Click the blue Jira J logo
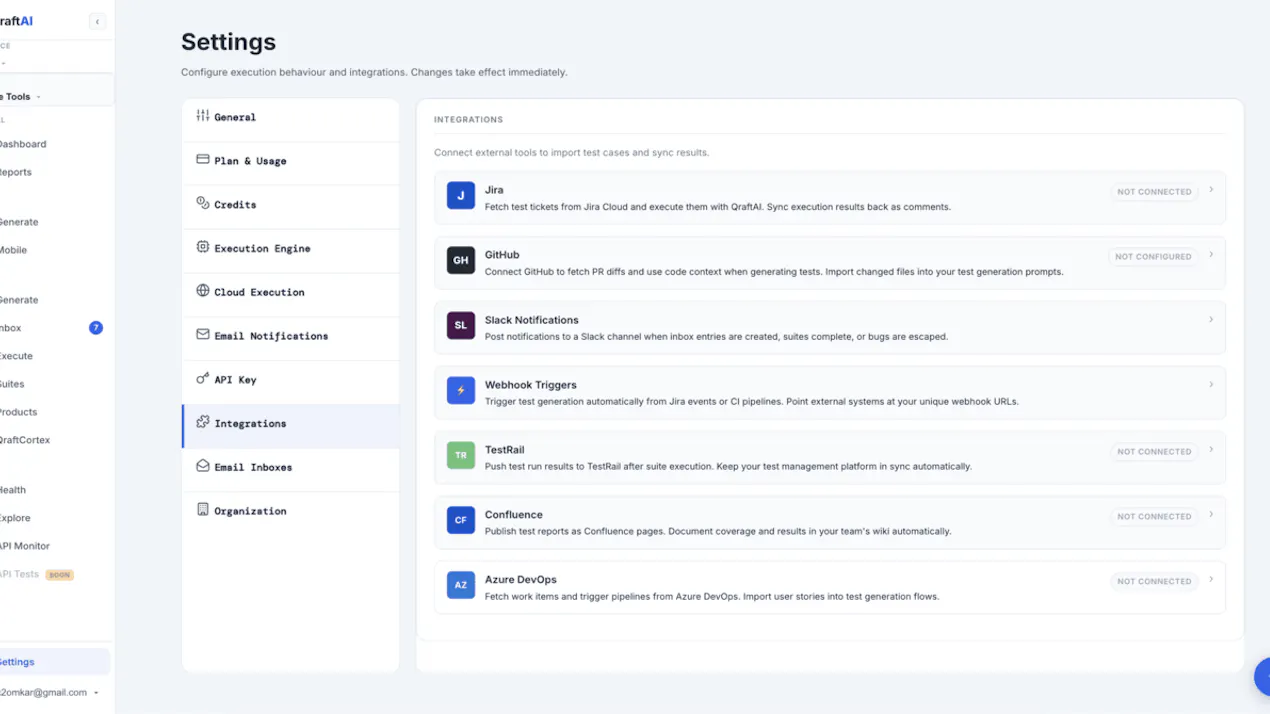The image size is (1270, 714). pos(461,196)
